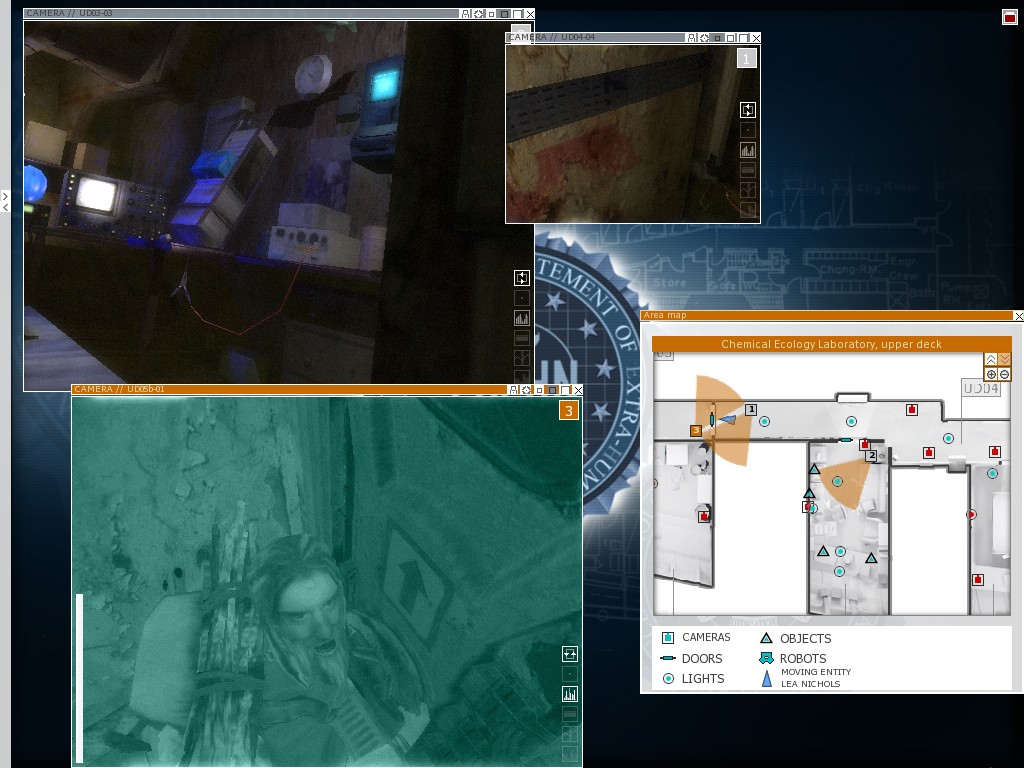
Task: Zoom out on the area map
Action: [x=1004, y=374]
